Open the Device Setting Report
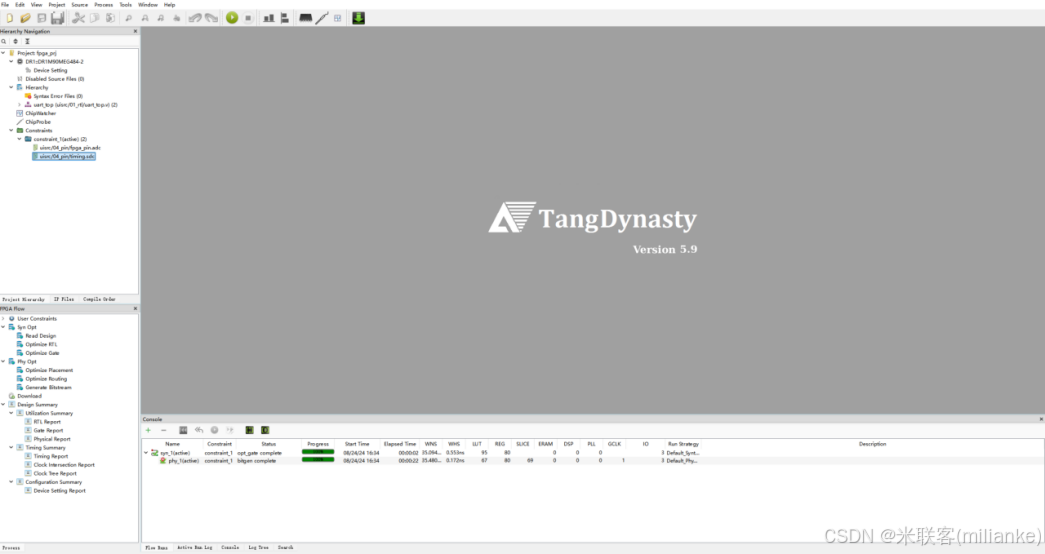The height and width of the screenshot is (554, 1045). click(x=59, y=491)
